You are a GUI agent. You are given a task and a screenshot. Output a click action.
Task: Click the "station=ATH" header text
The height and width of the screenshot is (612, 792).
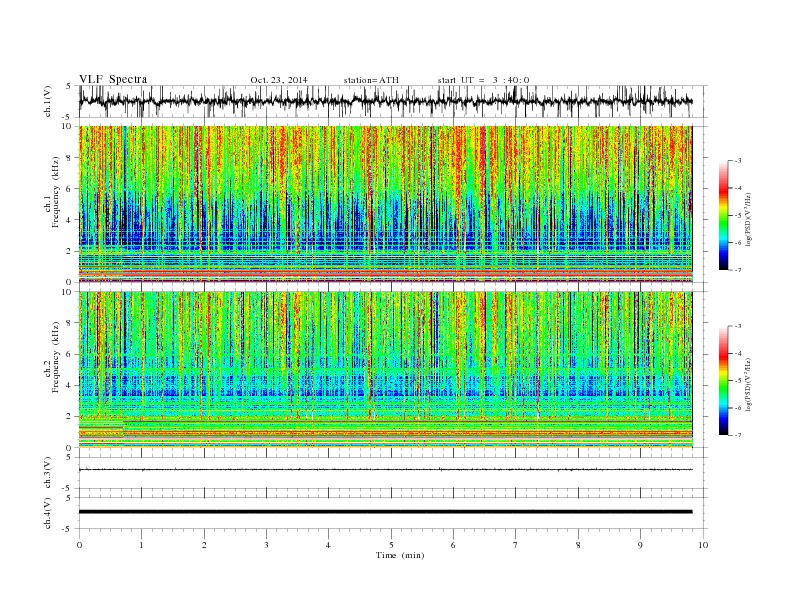371,80
